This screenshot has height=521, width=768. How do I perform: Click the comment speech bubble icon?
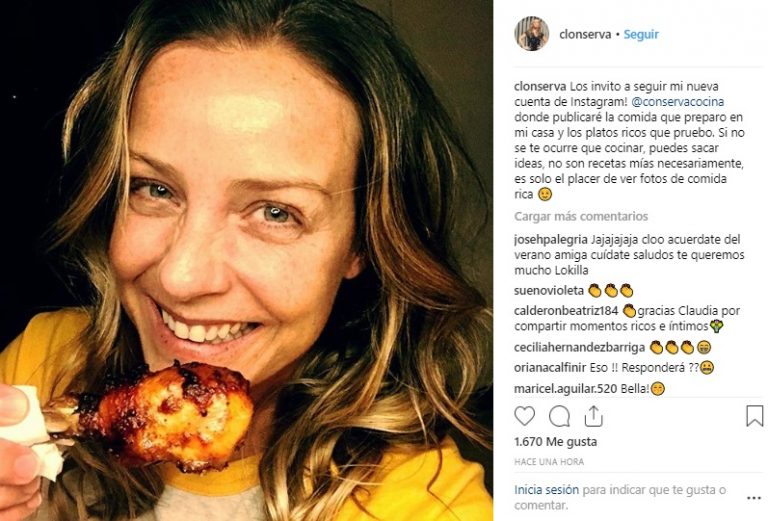[560, 416]
